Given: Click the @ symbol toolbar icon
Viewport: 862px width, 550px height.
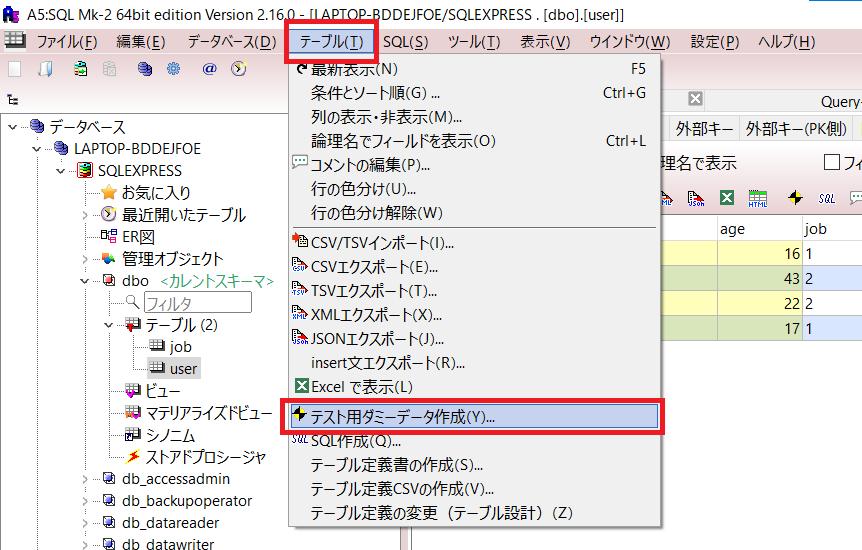Looking at the screenshot, I should (x=209, y=69).
